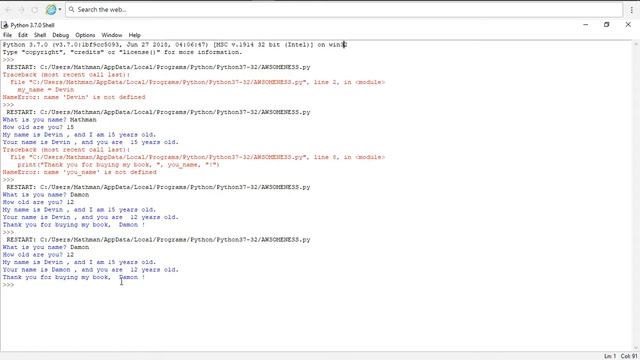This screenshot has width=640, height=360.
Task: Click the browser forward arrow icon
Action: tap(22, 9)
